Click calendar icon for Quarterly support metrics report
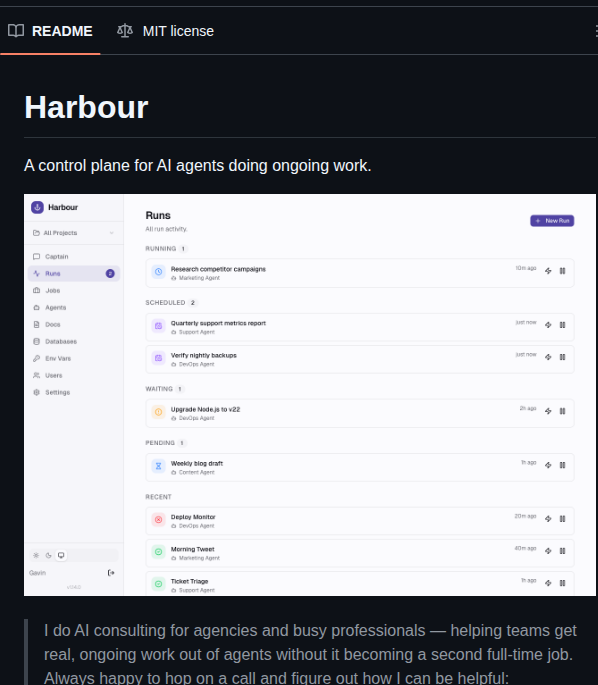Image resolution: width=598 pixels, height=685 pixels. (x=159, y=326)
